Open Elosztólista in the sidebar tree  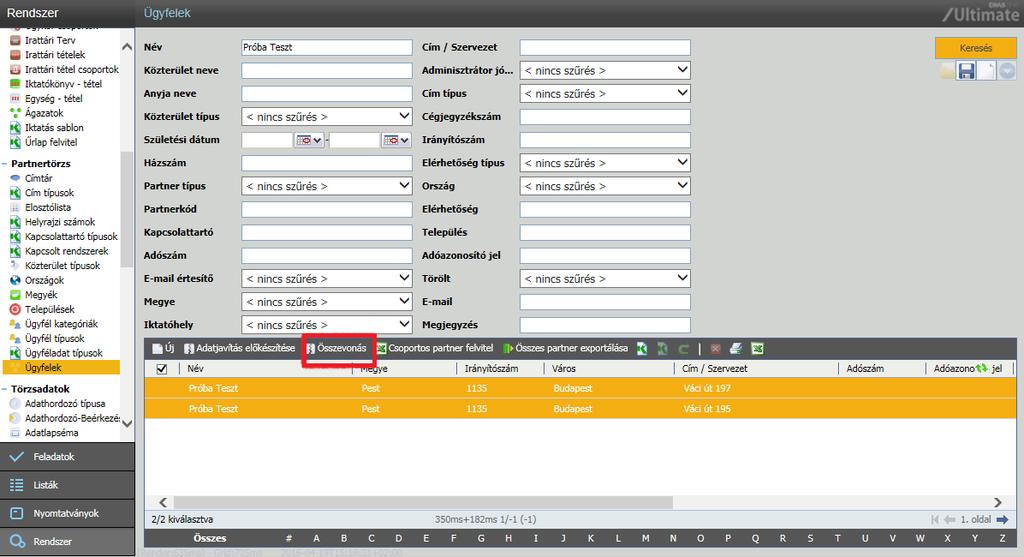pyautogui.click(x=48, y=207)
